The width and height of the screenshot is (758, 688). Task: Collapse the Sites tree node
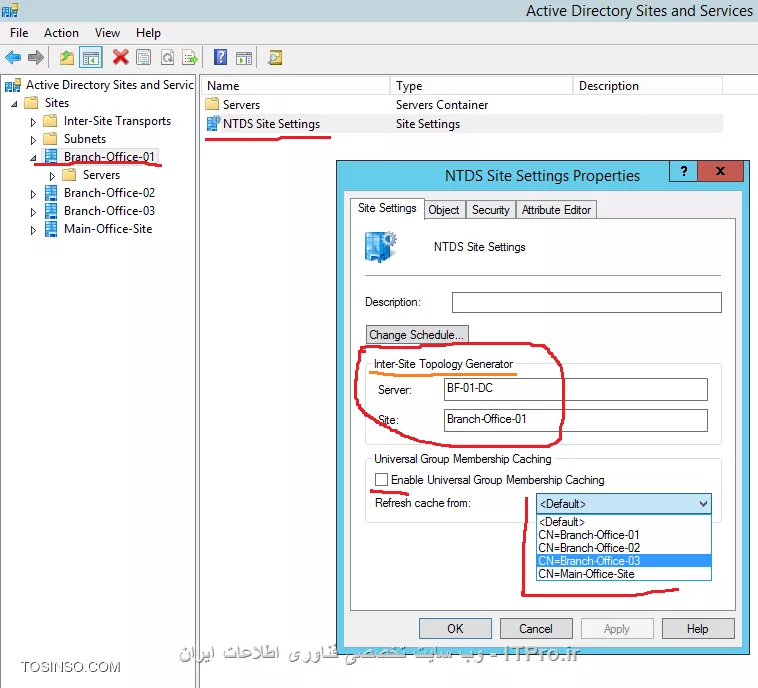point(15,103)
